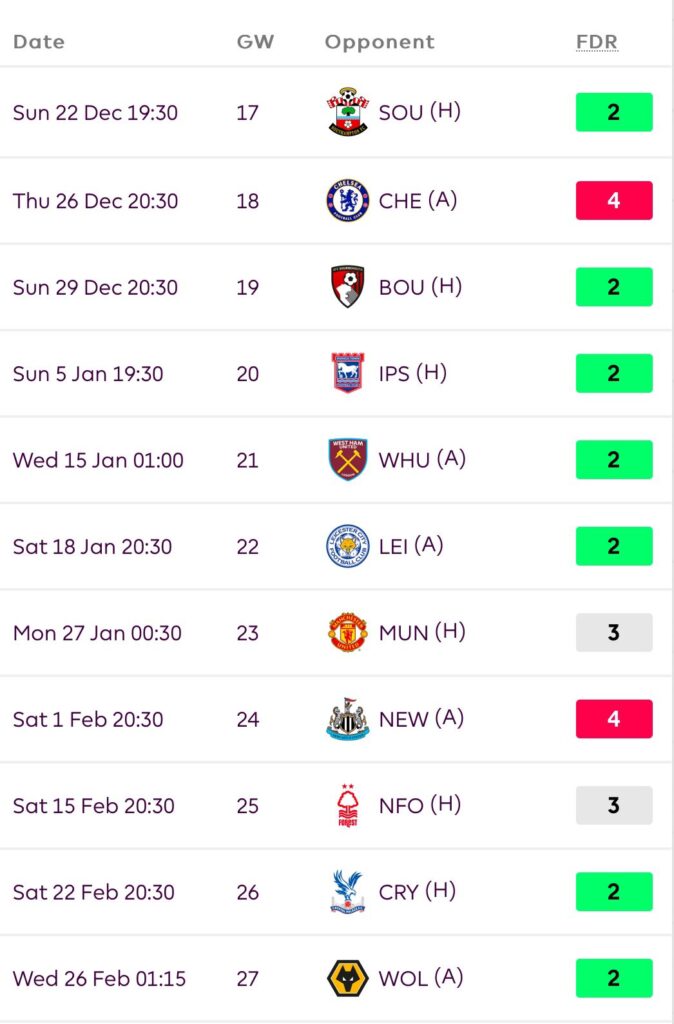Click the Chelsea club crest icon
The width and height of the screenshot is (674, 1024).
[x=348, y=200]
